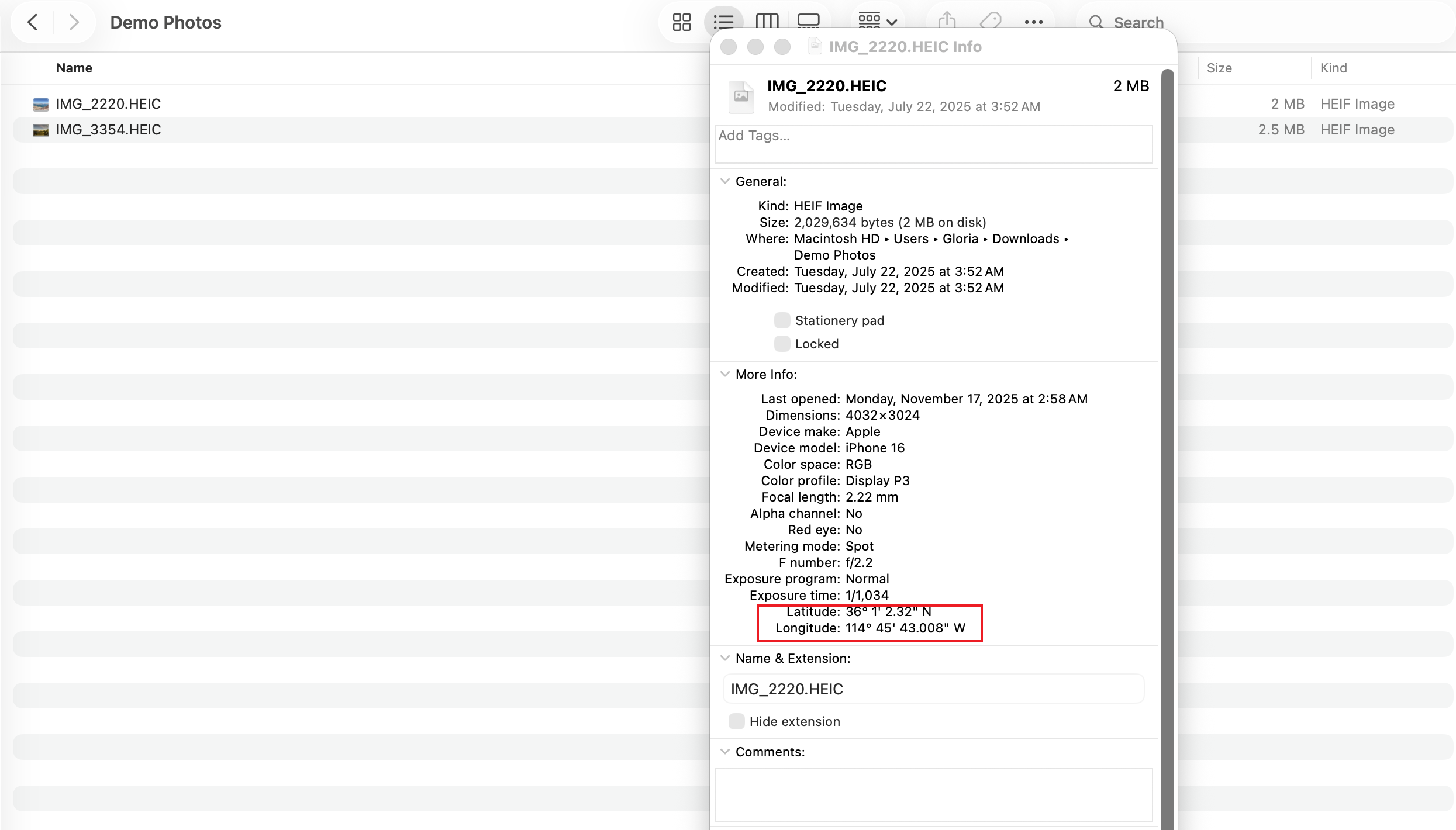
Task: Collapse the Name & Extension section
Action: tap(725, 658)
